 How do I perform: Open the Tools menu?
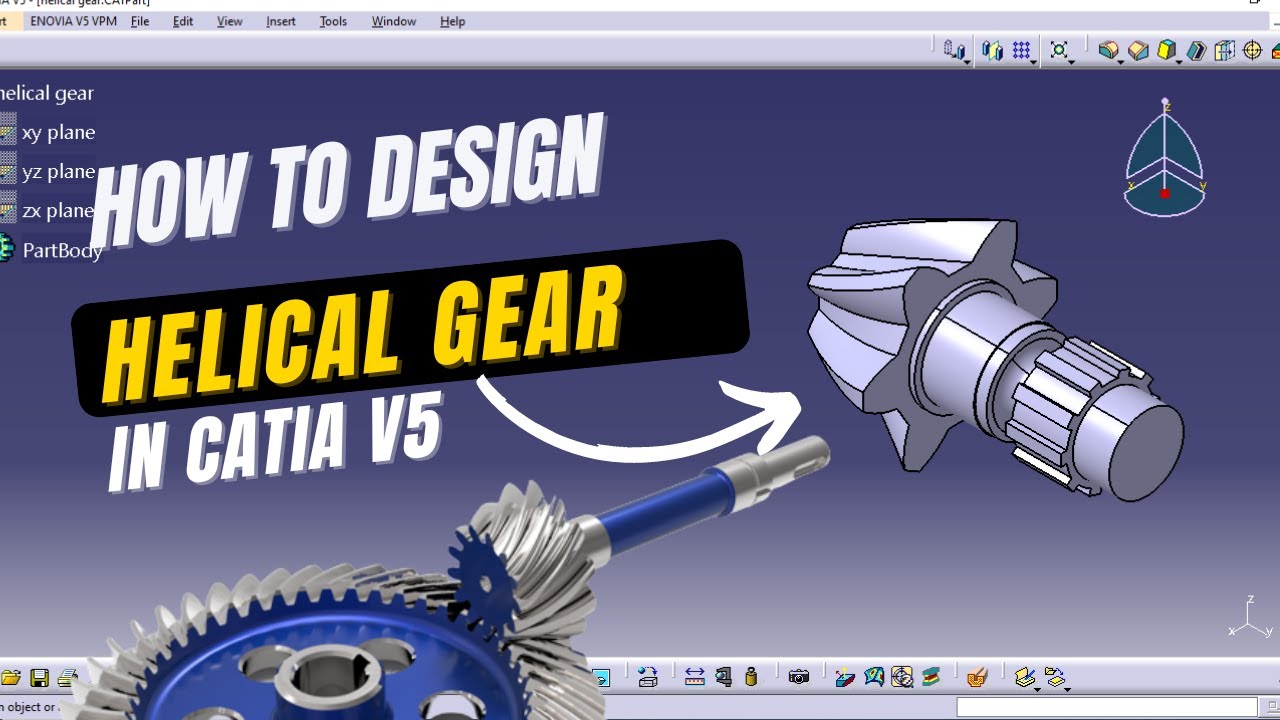coord(333,21)
